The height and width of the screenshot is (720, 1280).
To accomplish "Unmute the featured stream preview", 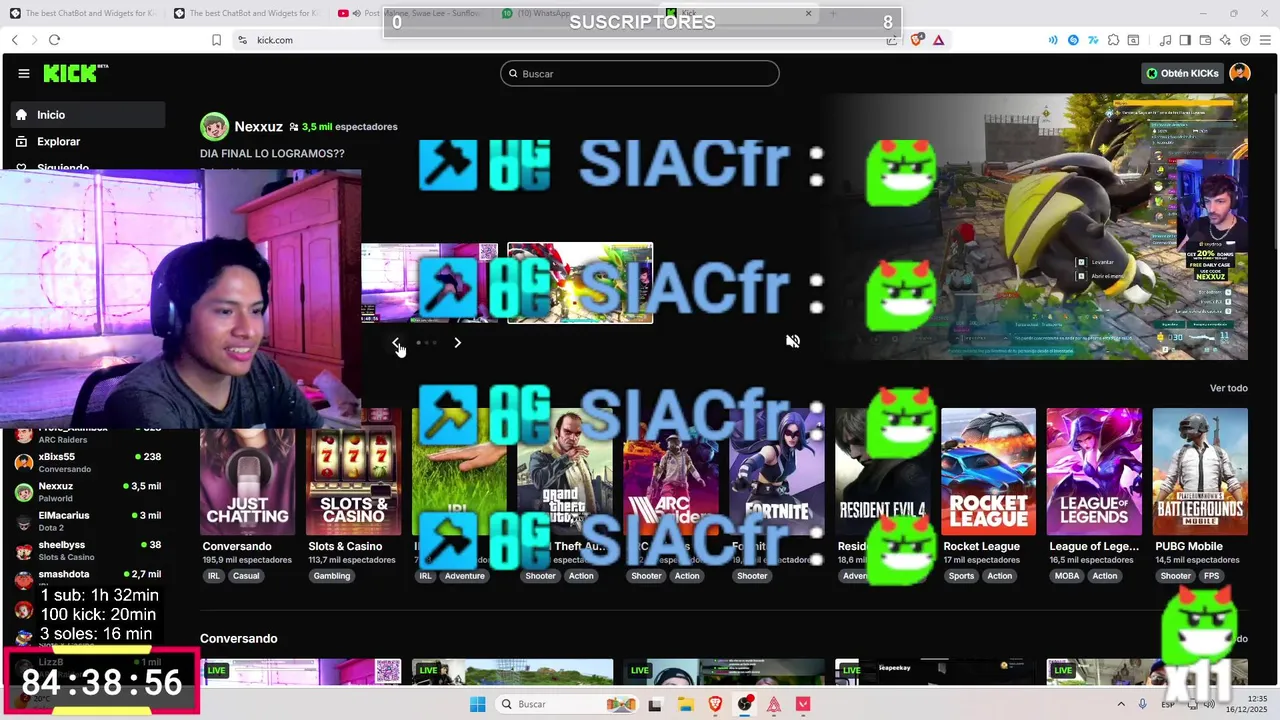I will click(793, 341).
